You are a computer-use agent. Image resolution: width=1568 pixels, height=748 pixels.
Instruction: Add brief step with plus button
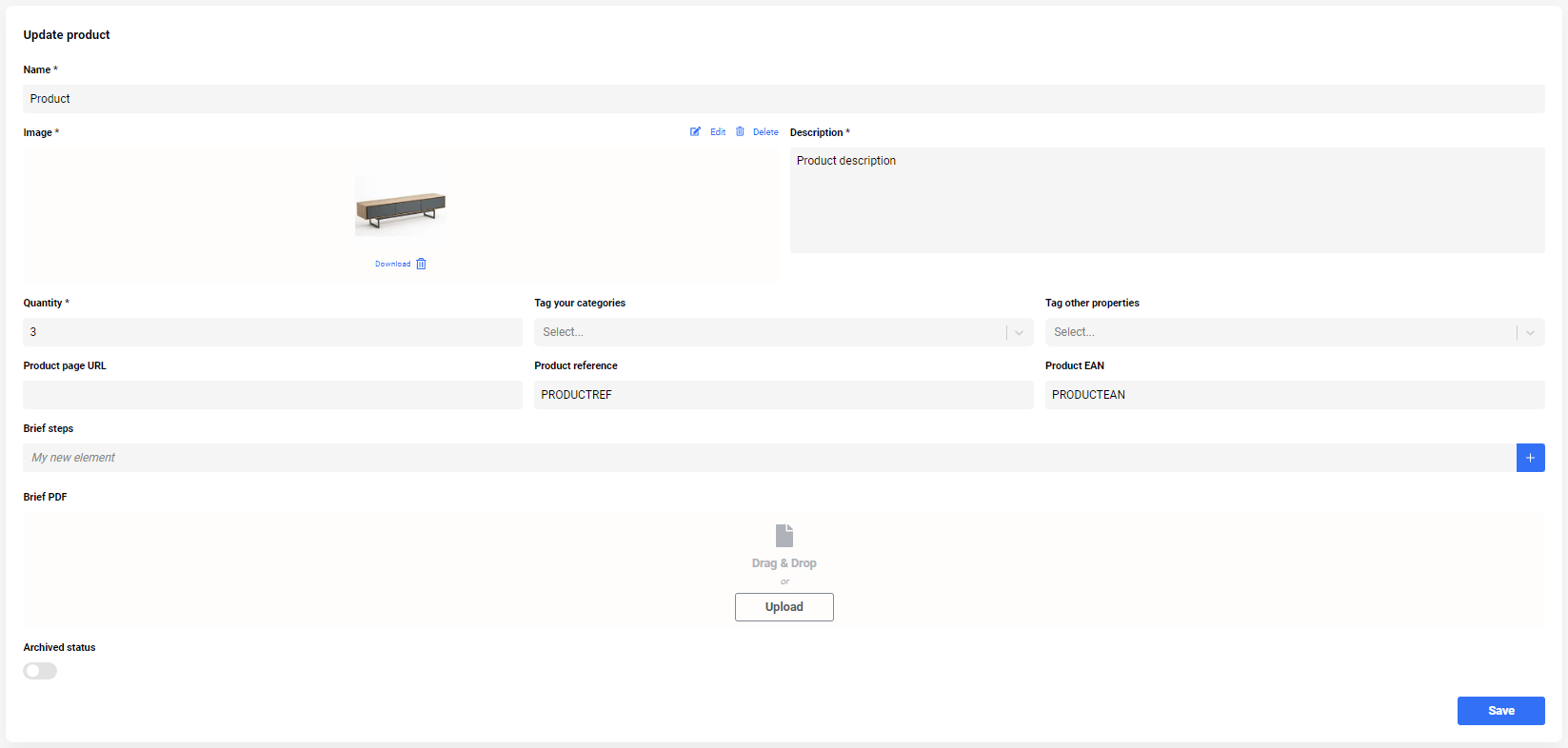click(1530, 458)
